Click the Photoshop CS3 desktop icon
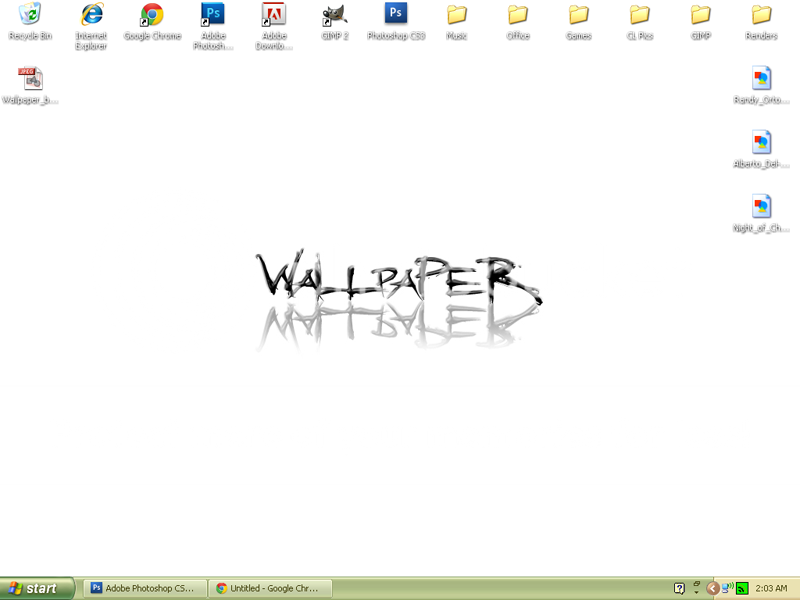This screenshot has width=800, height=600. coord(396,14)
